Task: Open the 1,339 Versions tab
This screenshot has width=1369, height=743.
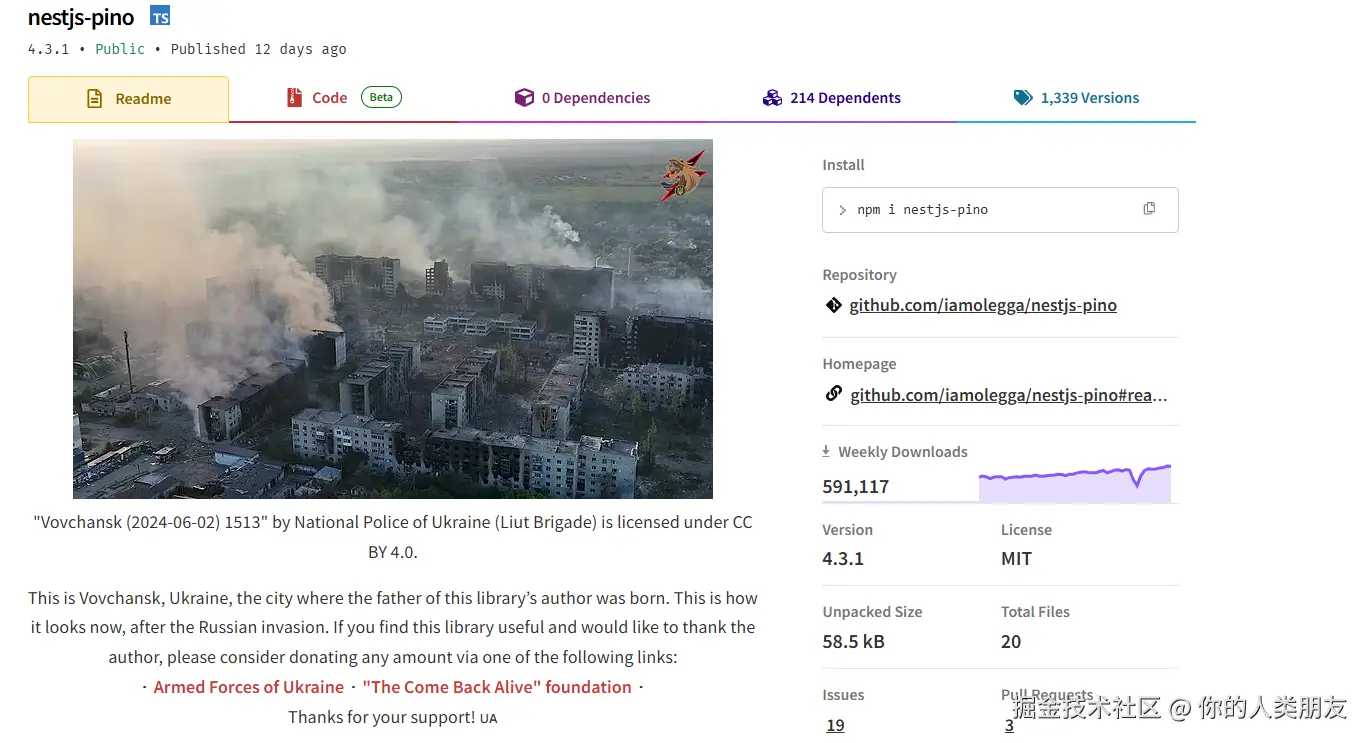Action: 1089,98
